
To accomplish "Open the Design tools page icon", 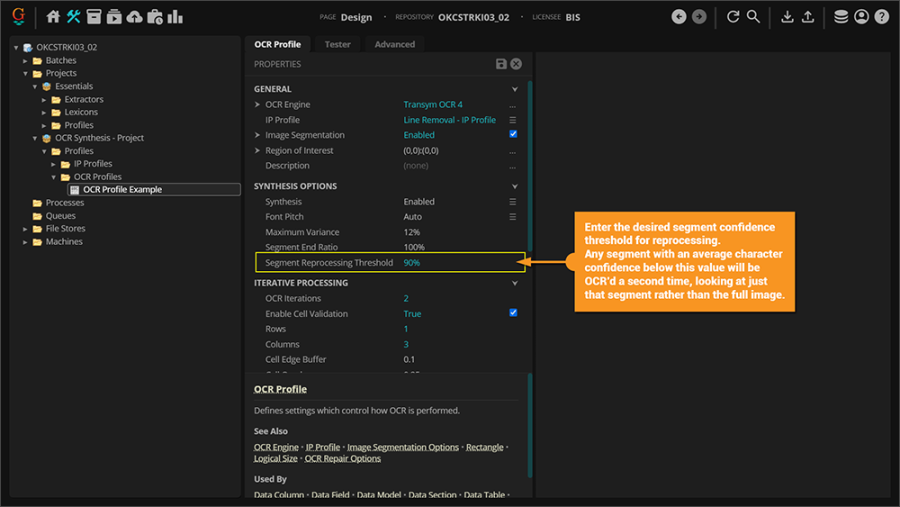I will 74,17.
